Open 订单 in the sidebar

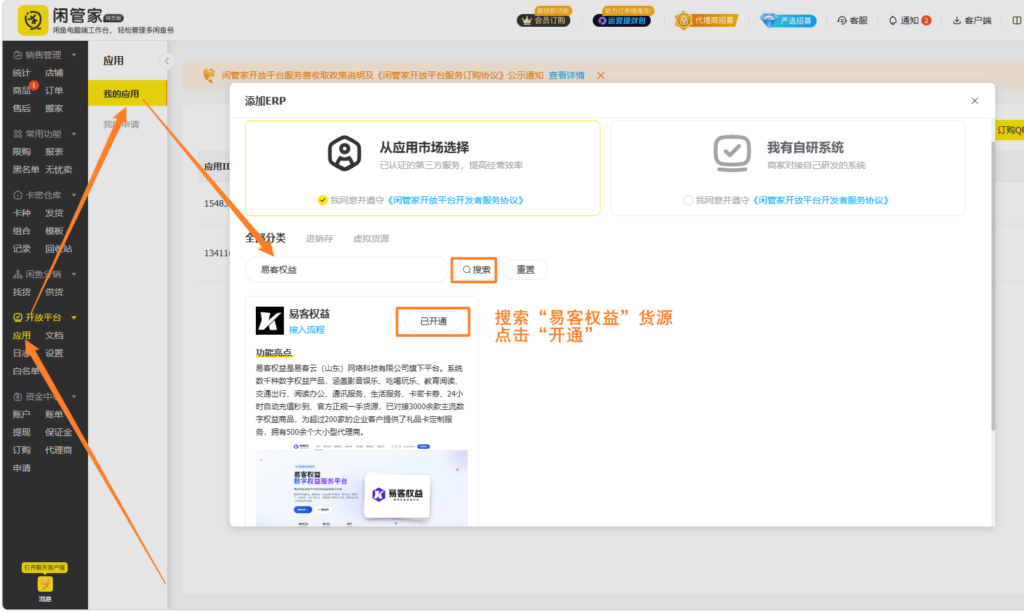(x=54, y=91)
